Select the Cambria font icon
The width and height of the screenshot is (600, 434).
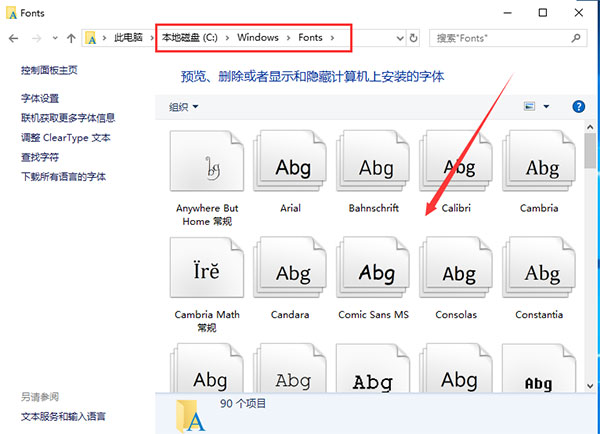(539, 161)
